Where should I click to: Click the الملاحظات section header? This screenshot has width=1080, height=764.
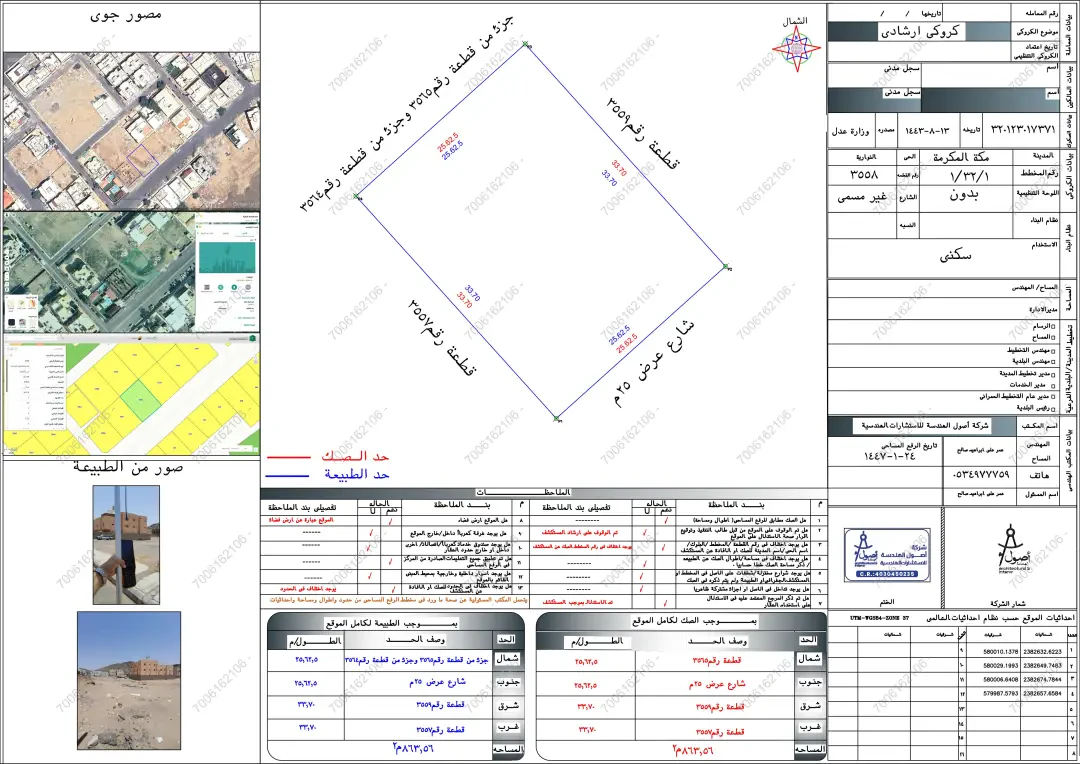[x=525, y=492]
